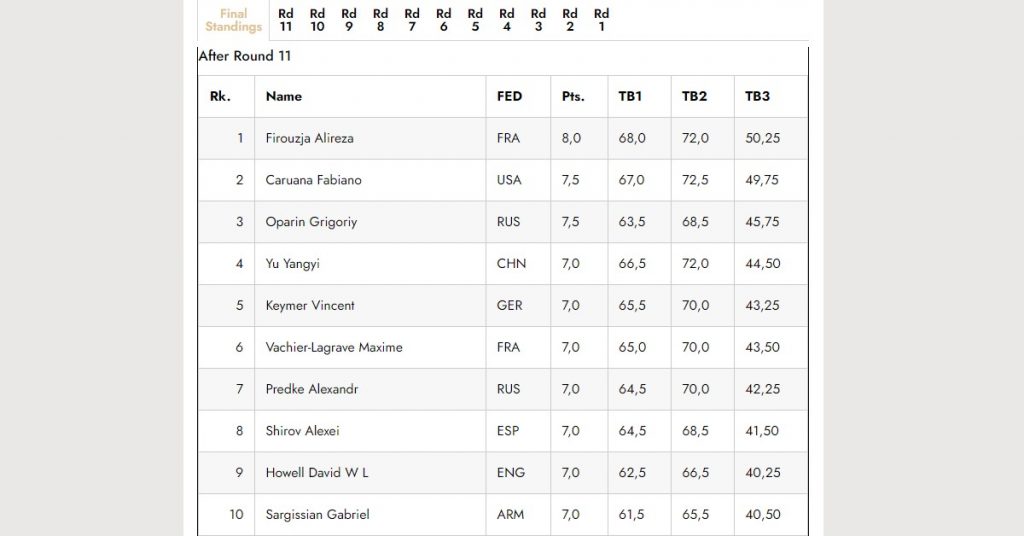
Task: Click Vachier-Lagrave Maxime in standings
Action: [334, 347]
